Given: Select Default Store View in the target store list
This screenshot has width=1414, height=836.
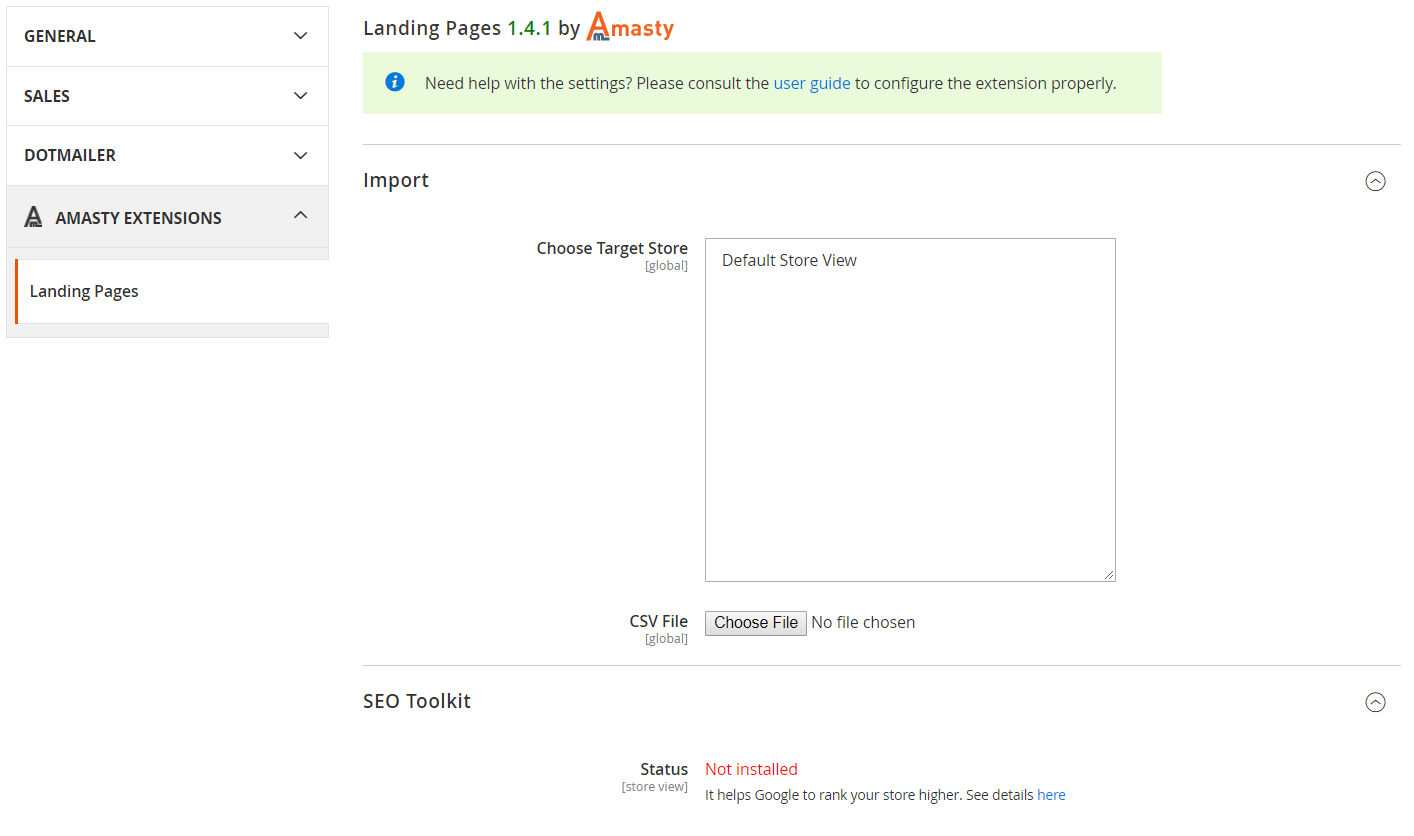Looking at the screenshot, I should [x=789, y=261].
